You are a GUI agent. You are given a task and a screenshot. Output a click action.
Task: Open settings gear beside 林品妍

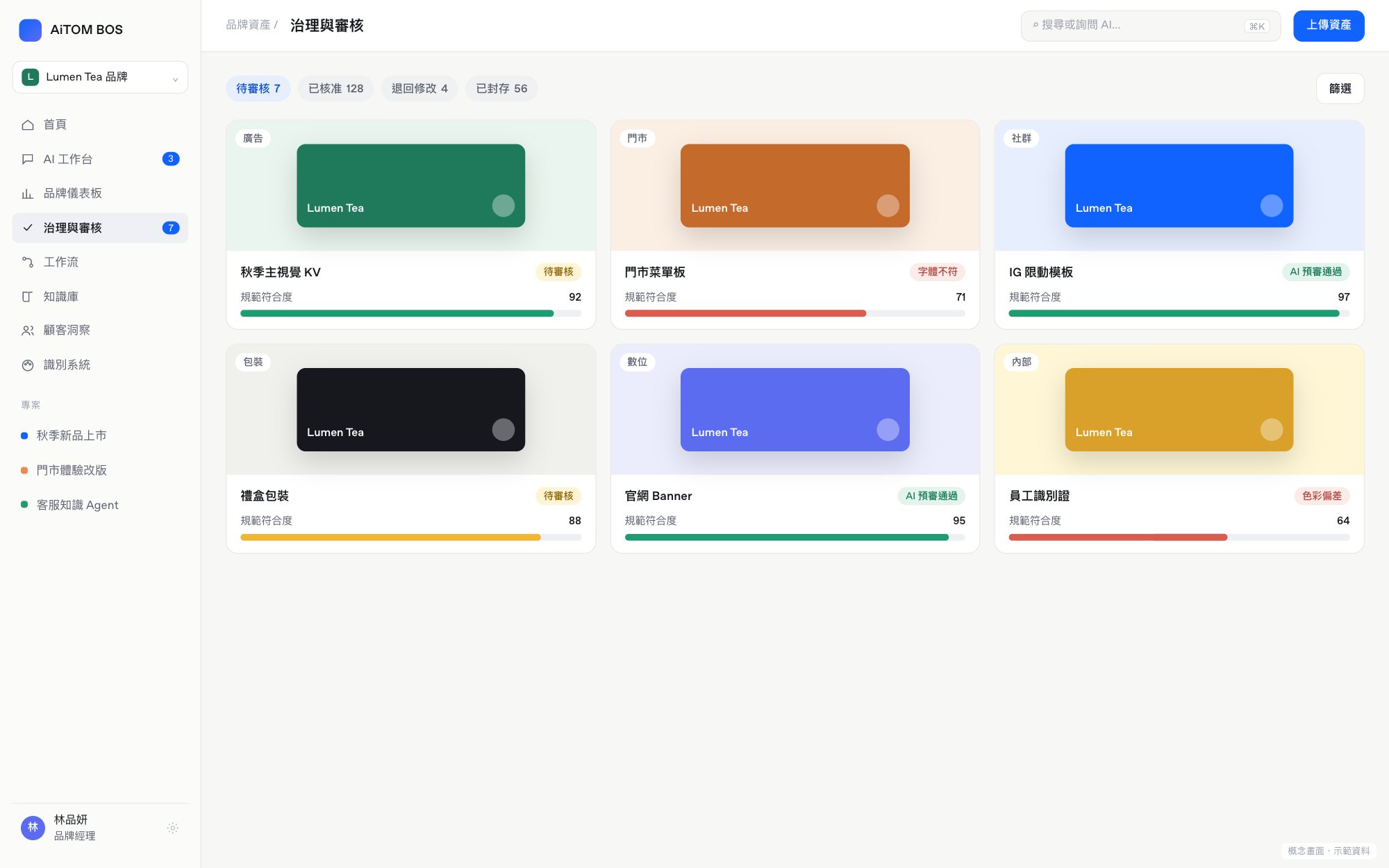tap(173, 828)
